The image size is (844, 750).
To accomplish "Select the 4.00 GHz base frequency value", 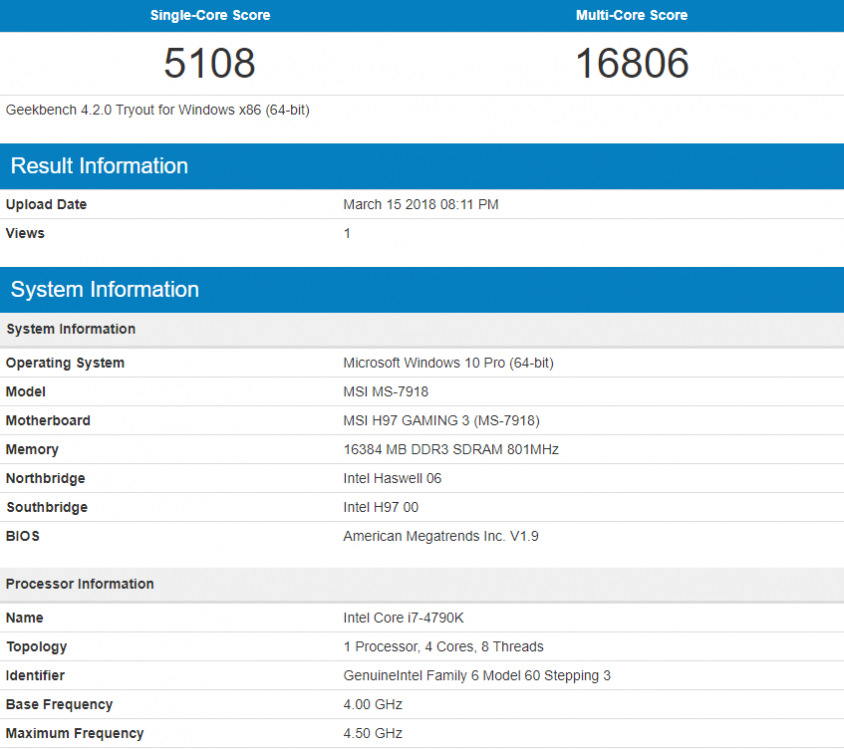I will 373,704.
